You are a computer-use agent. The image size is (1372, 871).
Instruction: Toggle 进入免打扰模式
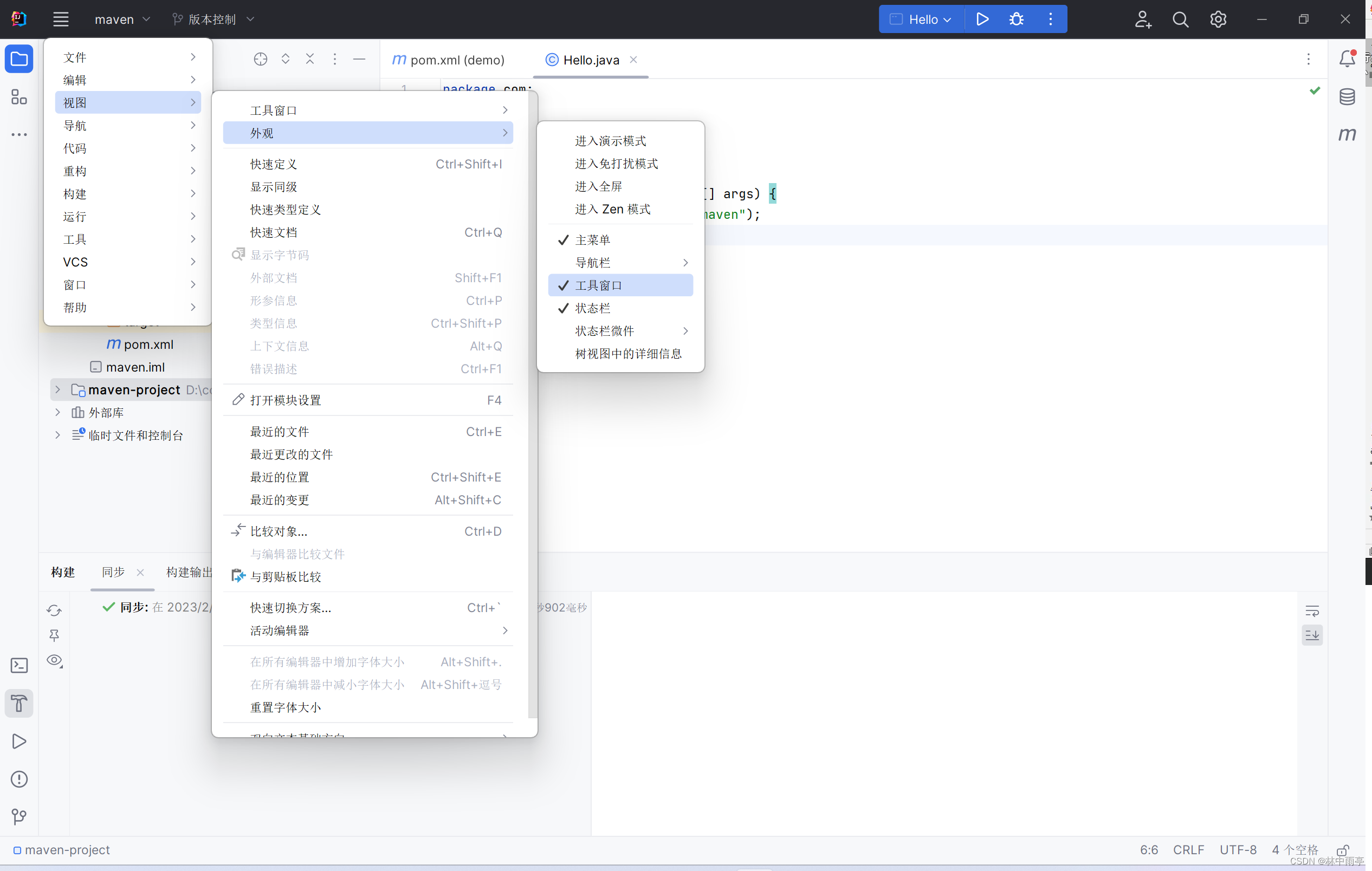(620, 164)
